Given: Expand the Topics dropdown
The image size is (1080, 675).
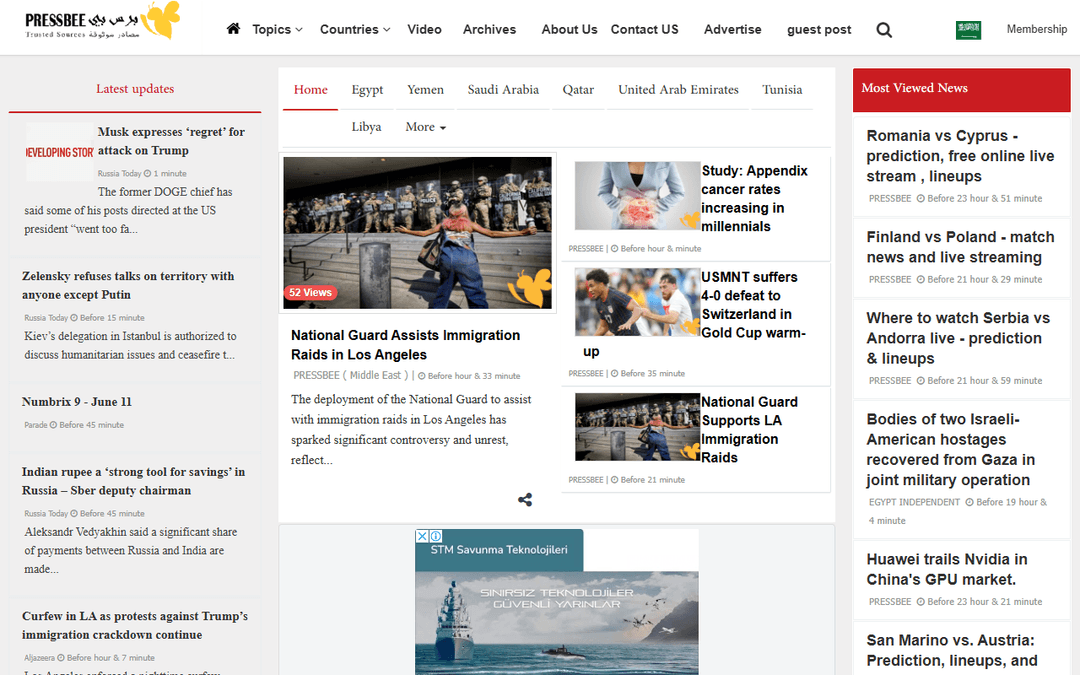Looking at the screenshot, I should tap(277, 29).
